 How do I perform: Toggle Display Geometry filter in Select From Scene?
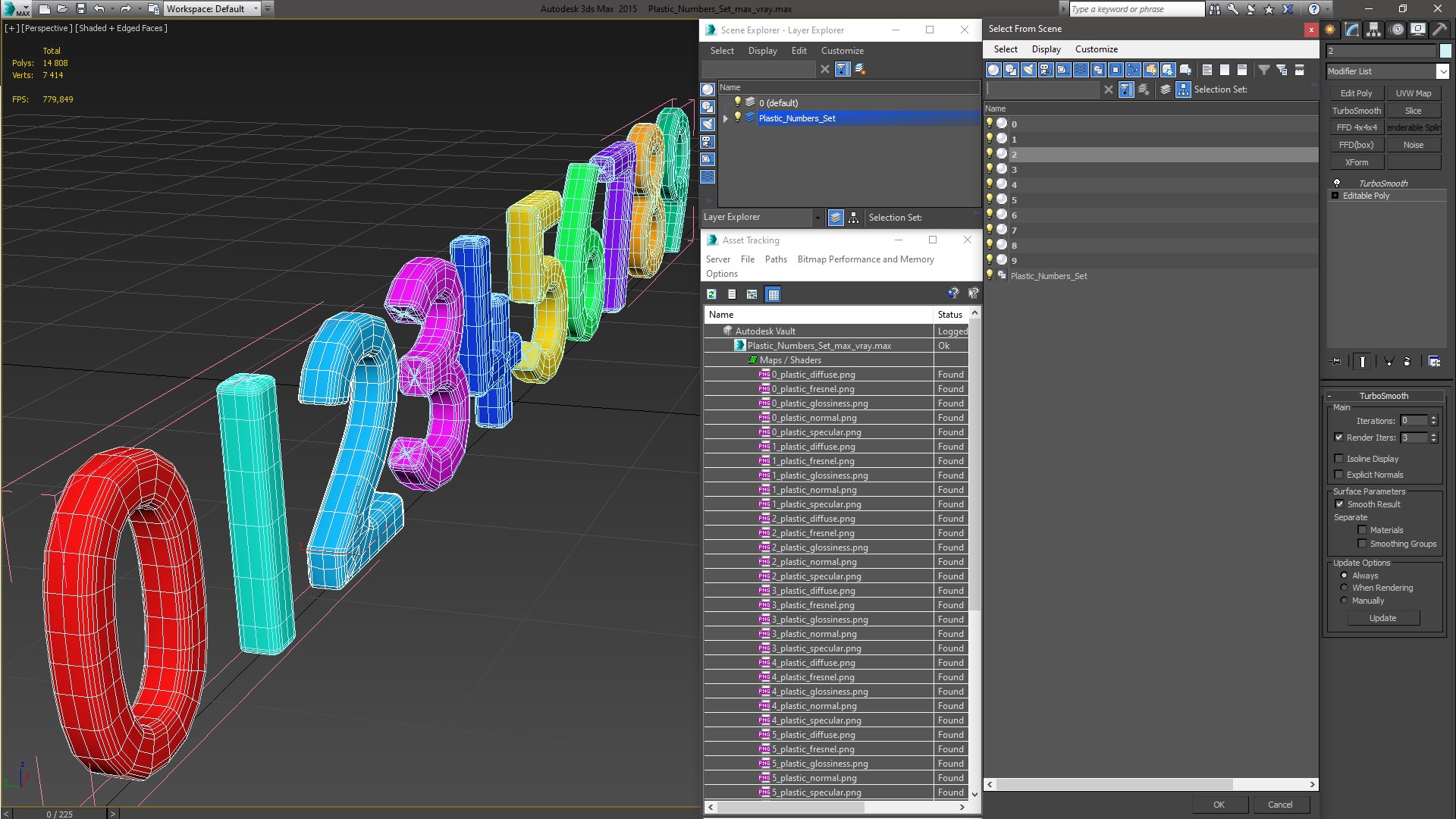tap(993, 70)
